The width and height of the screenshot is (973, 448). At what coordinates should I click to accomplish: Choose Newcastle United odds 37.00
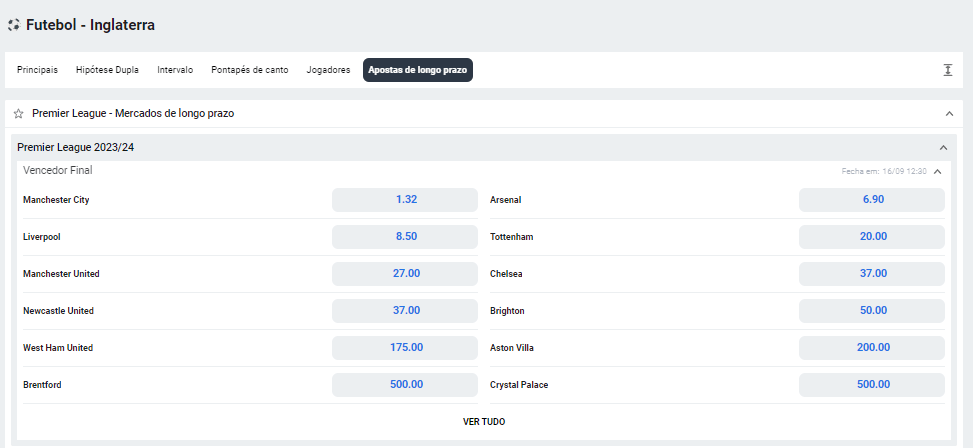[405, 311]
